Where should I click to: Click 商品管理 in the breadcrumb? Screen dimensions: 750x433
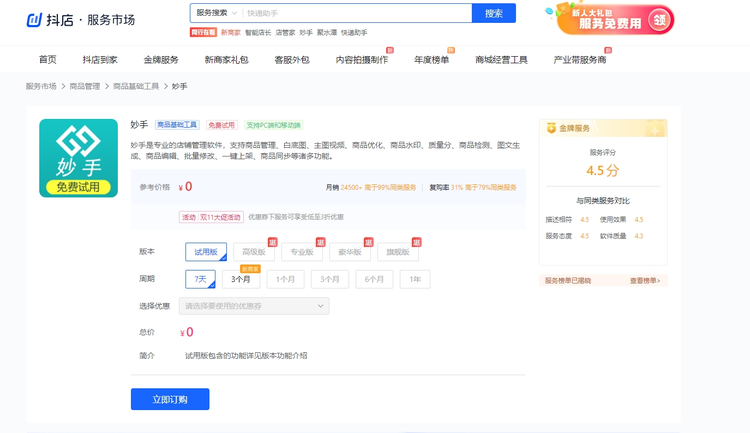[85, 86]
